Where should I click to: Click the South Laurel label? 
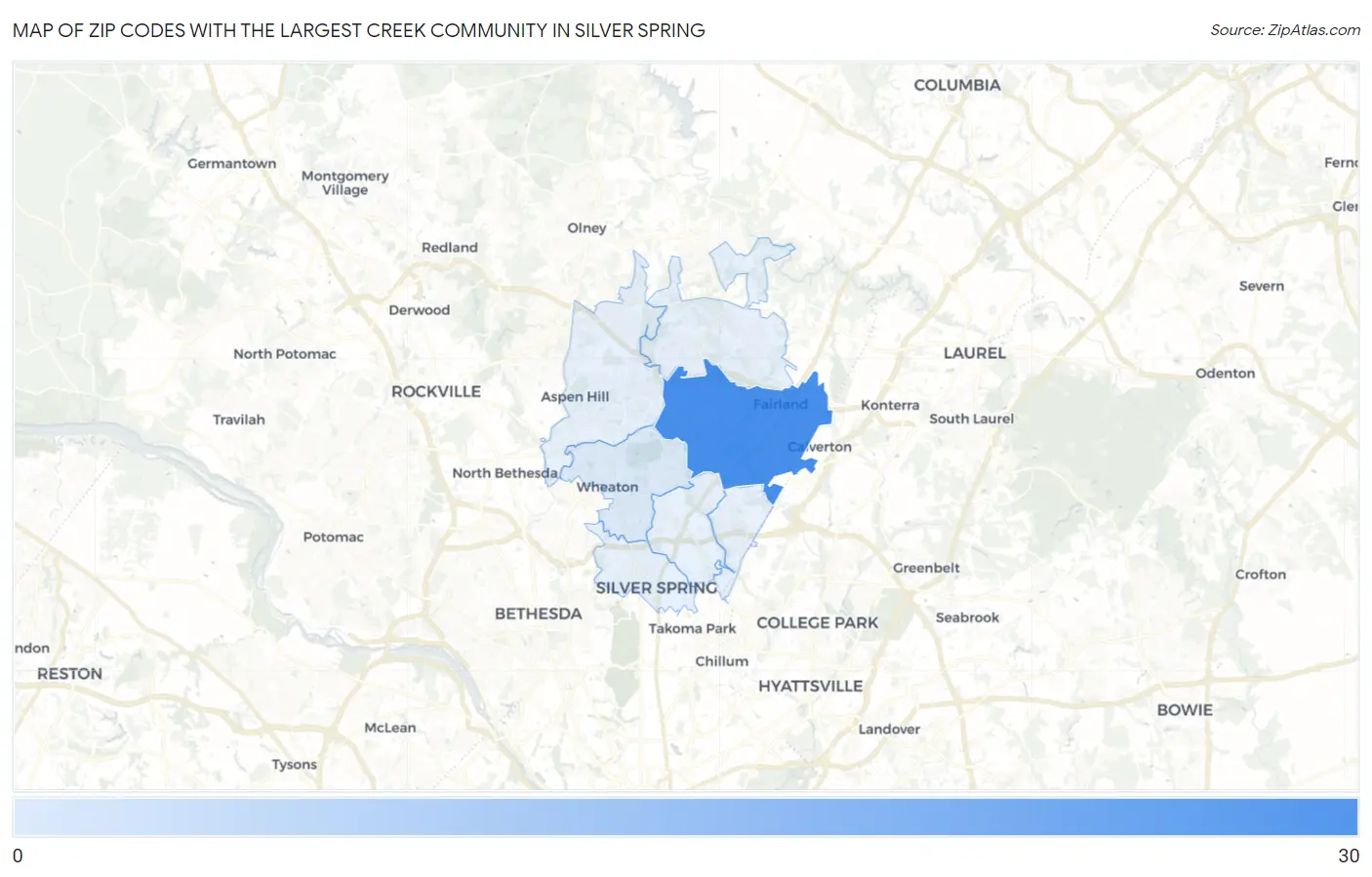pyautogui.click(x=971, y=419)
